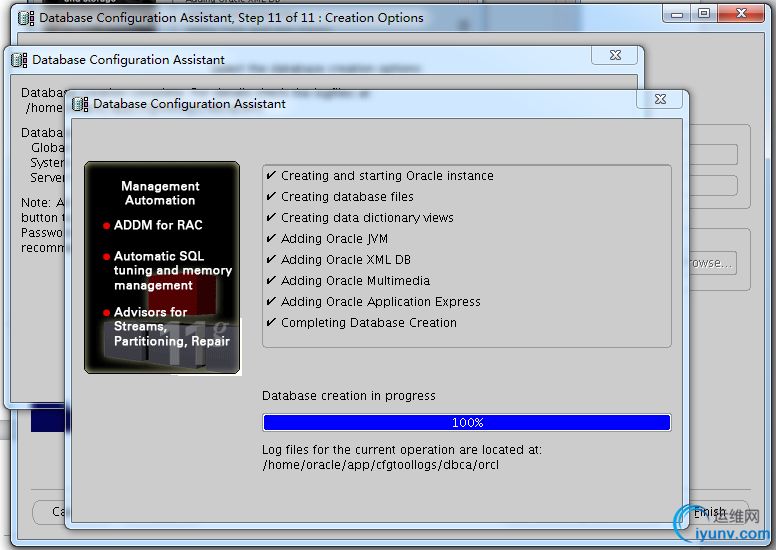This screenshot has height=550, width=776.
Task: Click log path /home/oracle/app/cfgtoollogs/dbca/orcl
Action: coord(381,465)
